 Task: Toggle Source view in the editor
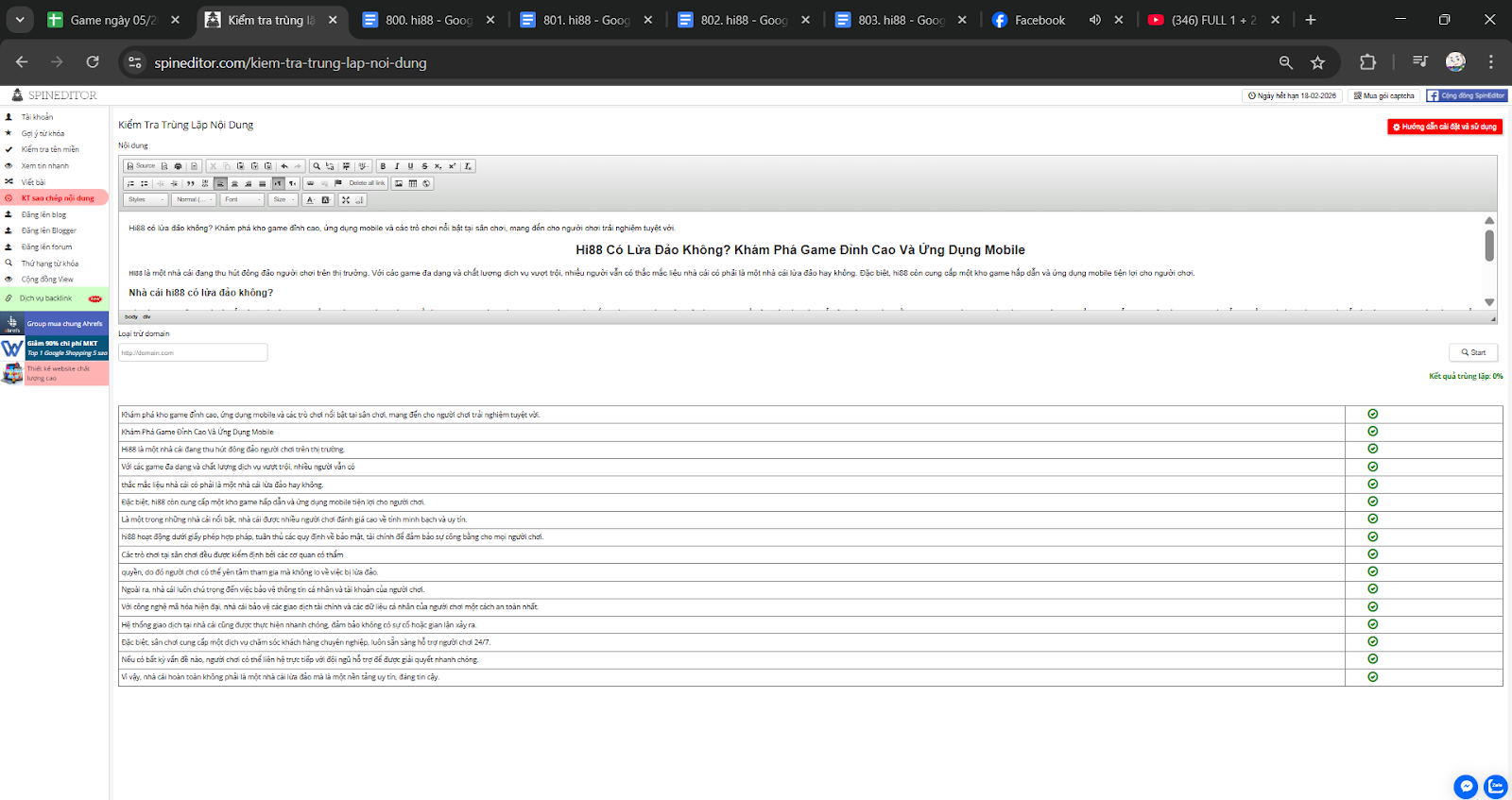pyautogui.click(x=141, y=166)
